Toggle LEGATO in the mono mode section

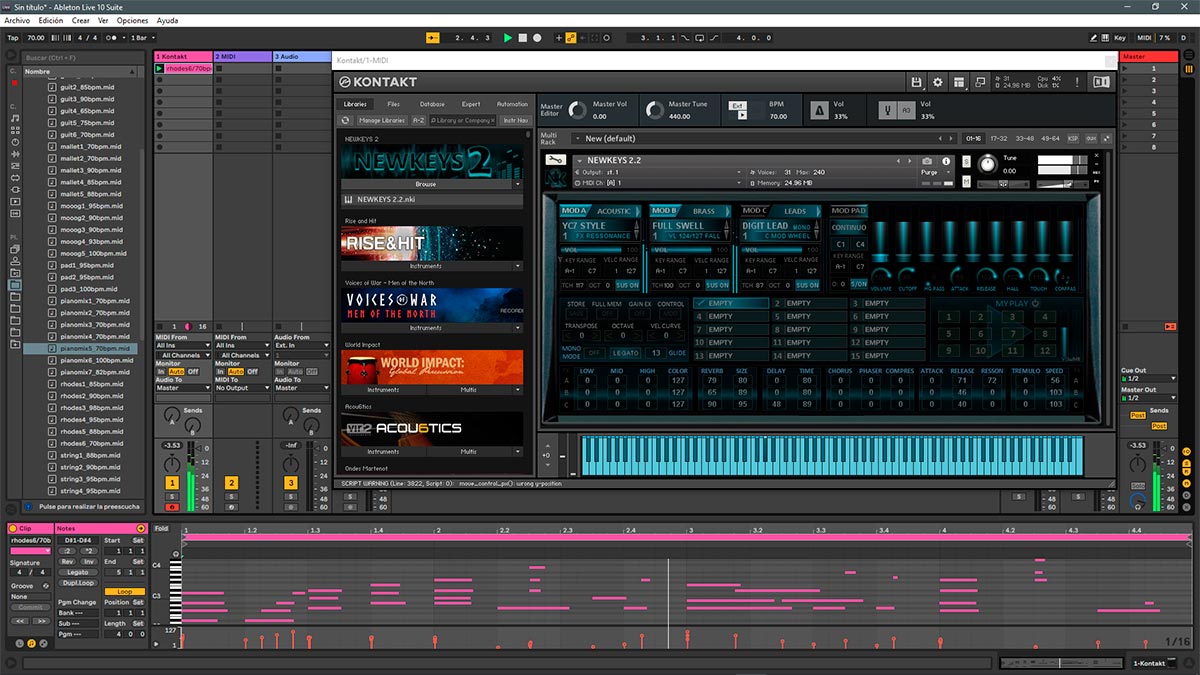pyautogui.click(x=627, y=353)
